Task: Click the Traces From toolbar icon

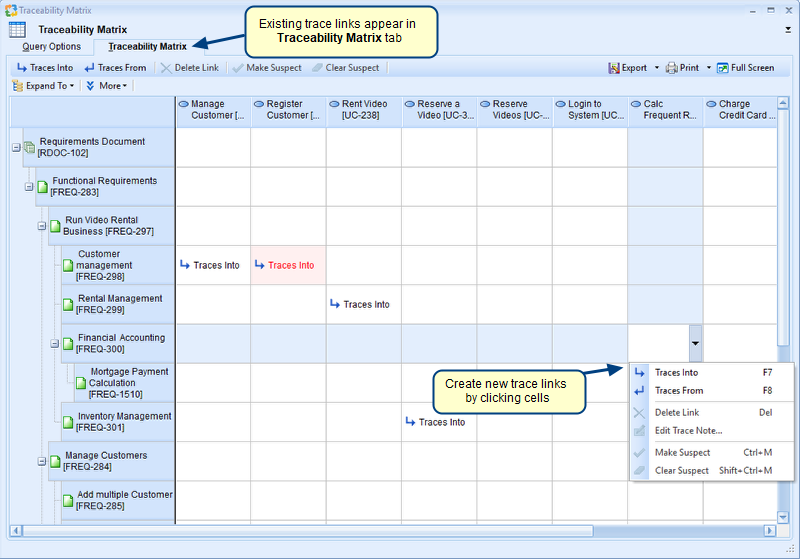Action: pyautogui.click(x=90, y=68)
